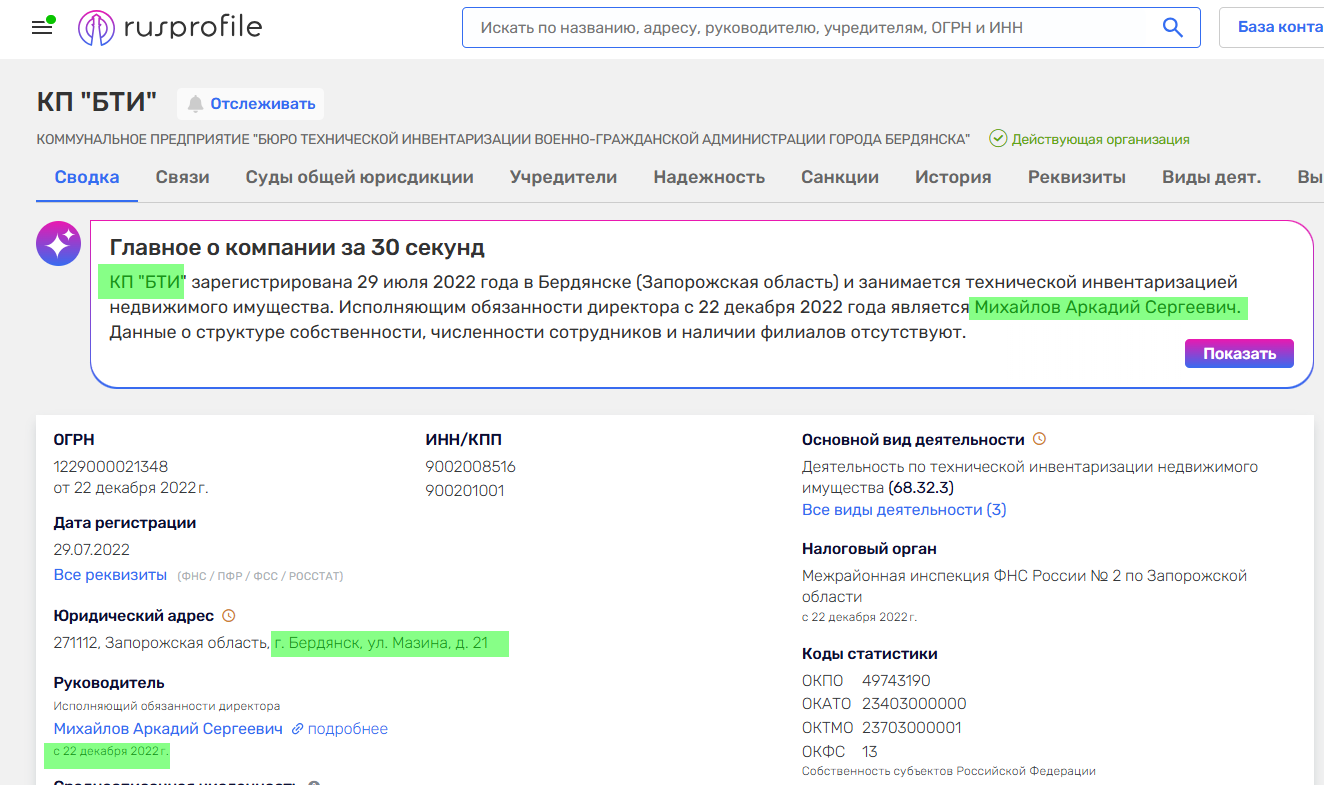The image size is (1324, 785).
Task: Open the Связи tab
Action: [182, 177]
